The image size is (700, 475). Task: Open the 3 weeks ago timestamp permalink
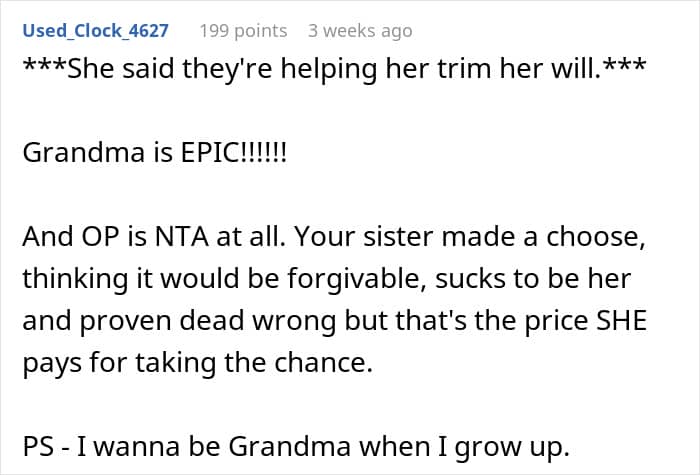tap(360, 31)
